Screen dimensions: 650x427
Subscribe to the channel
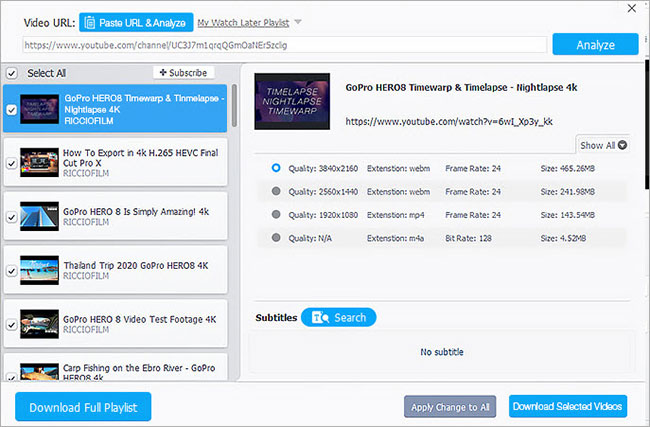click(x=184, y=73)
